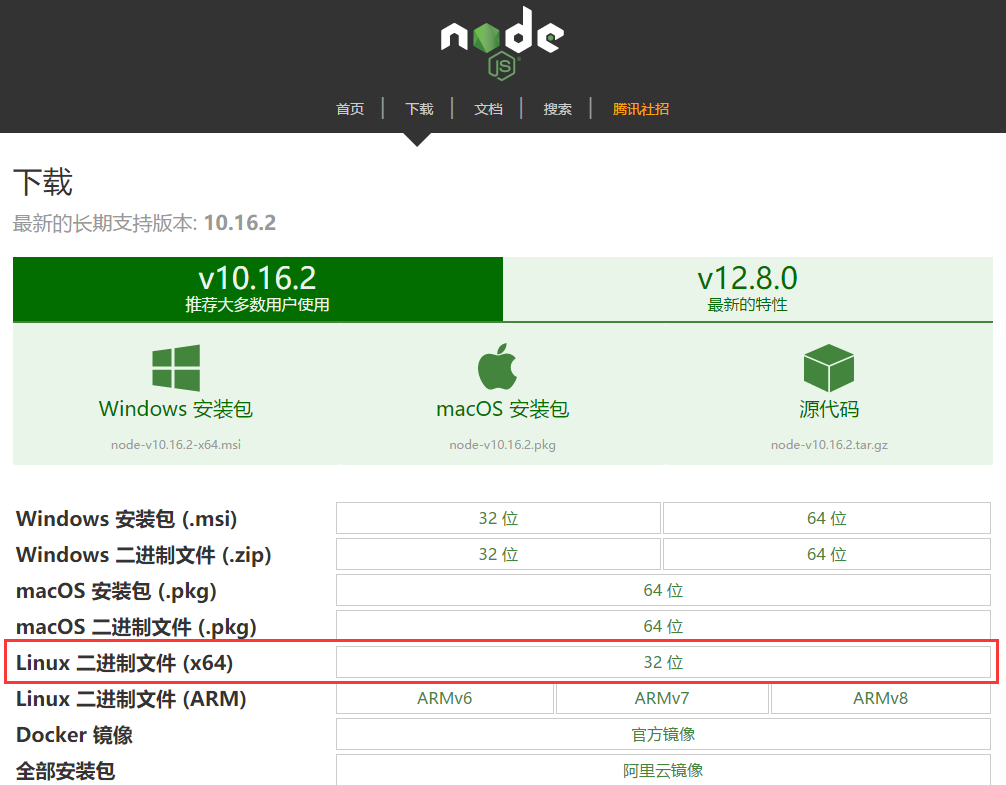Click the Windows 二进制文件 (.zip) row label
Image resolution: width=1006 pixels, height=785 pixels.
[x=144, y=555]
